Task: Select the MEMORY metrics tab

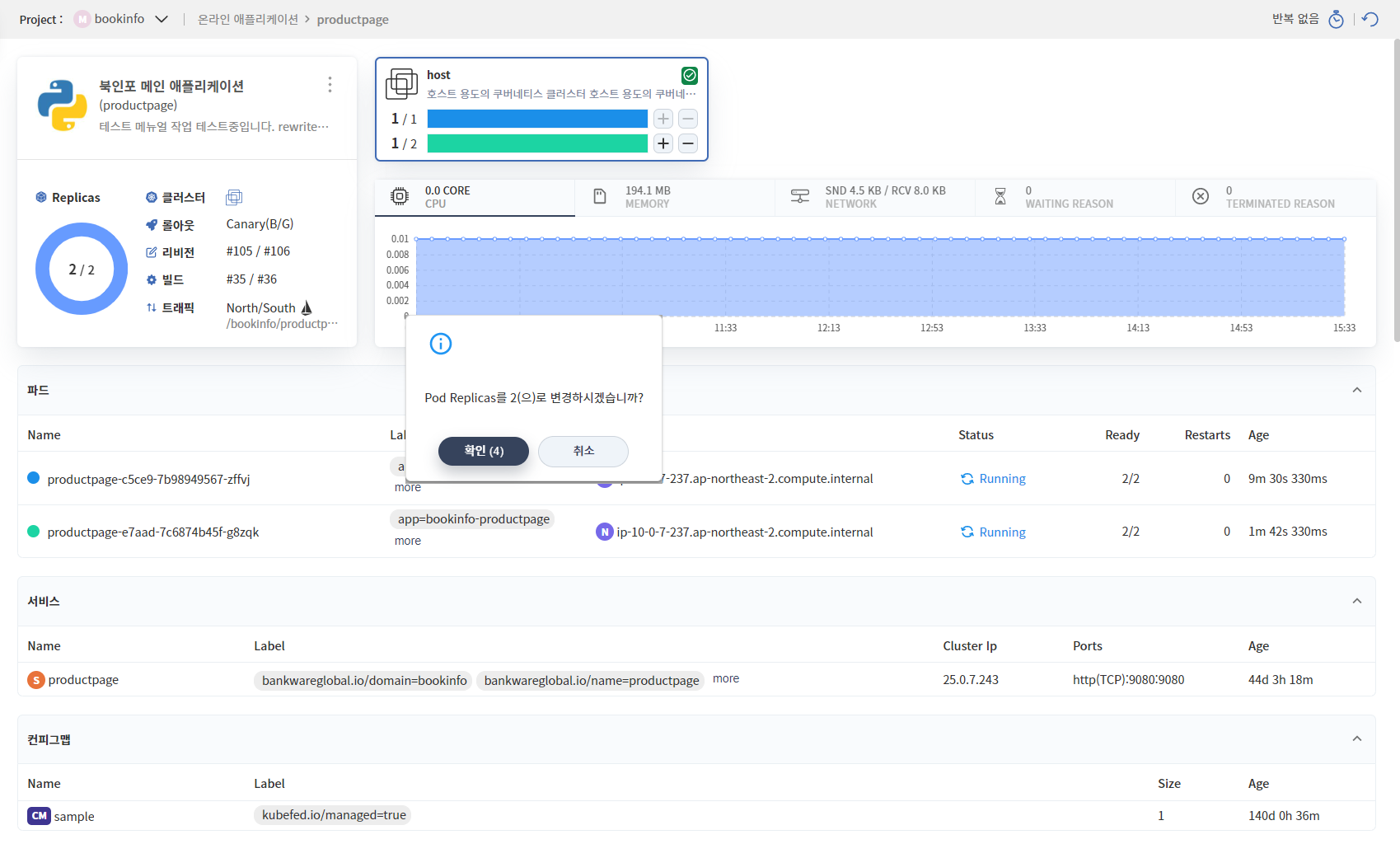Action: coord(675,197)
